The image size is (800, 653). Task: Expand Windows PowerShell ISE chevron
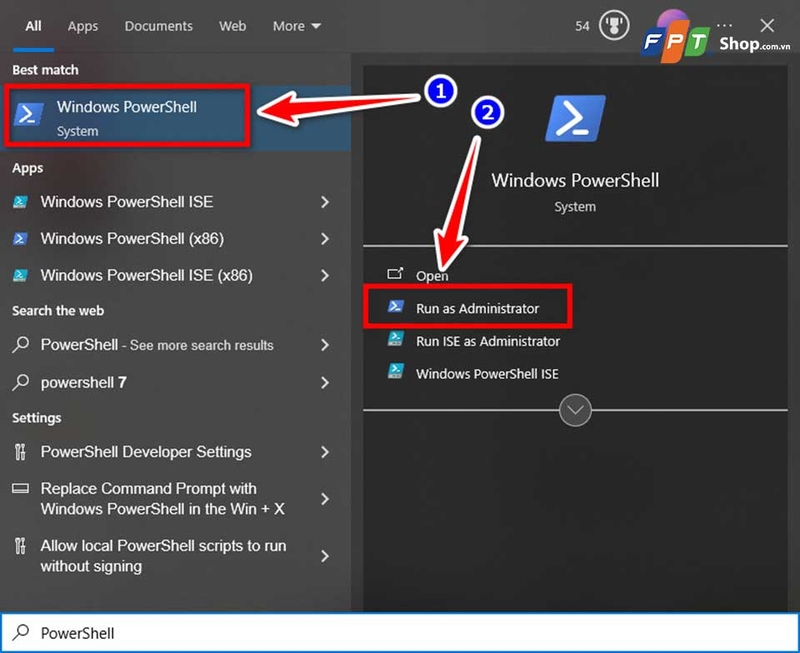click(x=325, y=202)
